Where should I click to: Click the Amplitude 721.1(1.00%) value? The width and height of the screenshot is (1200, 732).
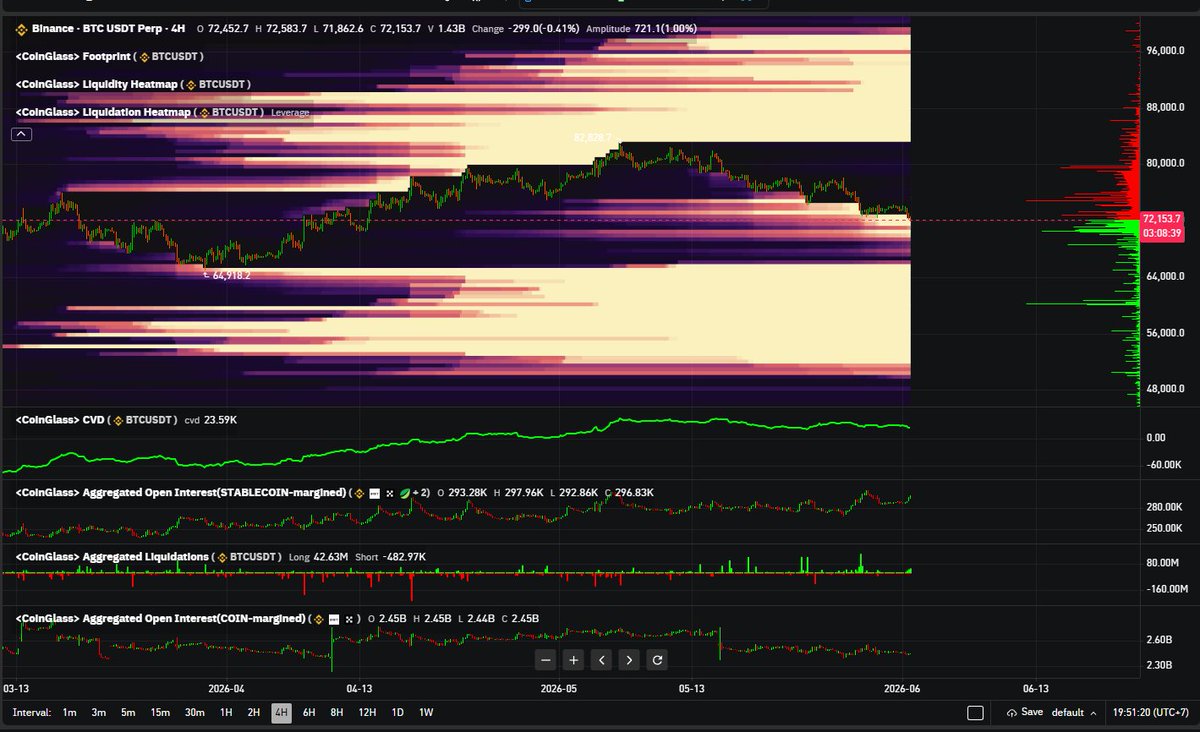[x=641, y=30]
